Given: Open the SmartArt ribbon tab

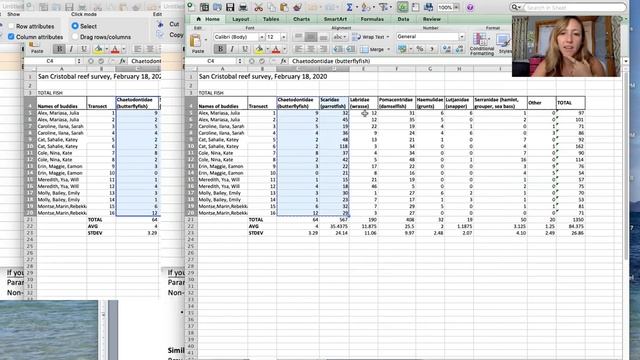Looking at the screenshot, I should click(x=335, y=19).
